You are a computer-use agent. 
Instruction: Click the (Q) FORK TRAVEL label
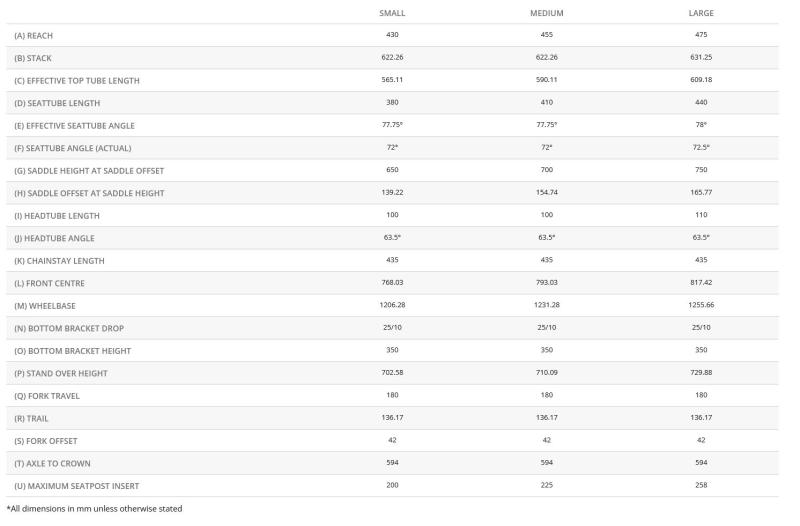[x=47, y=396]
